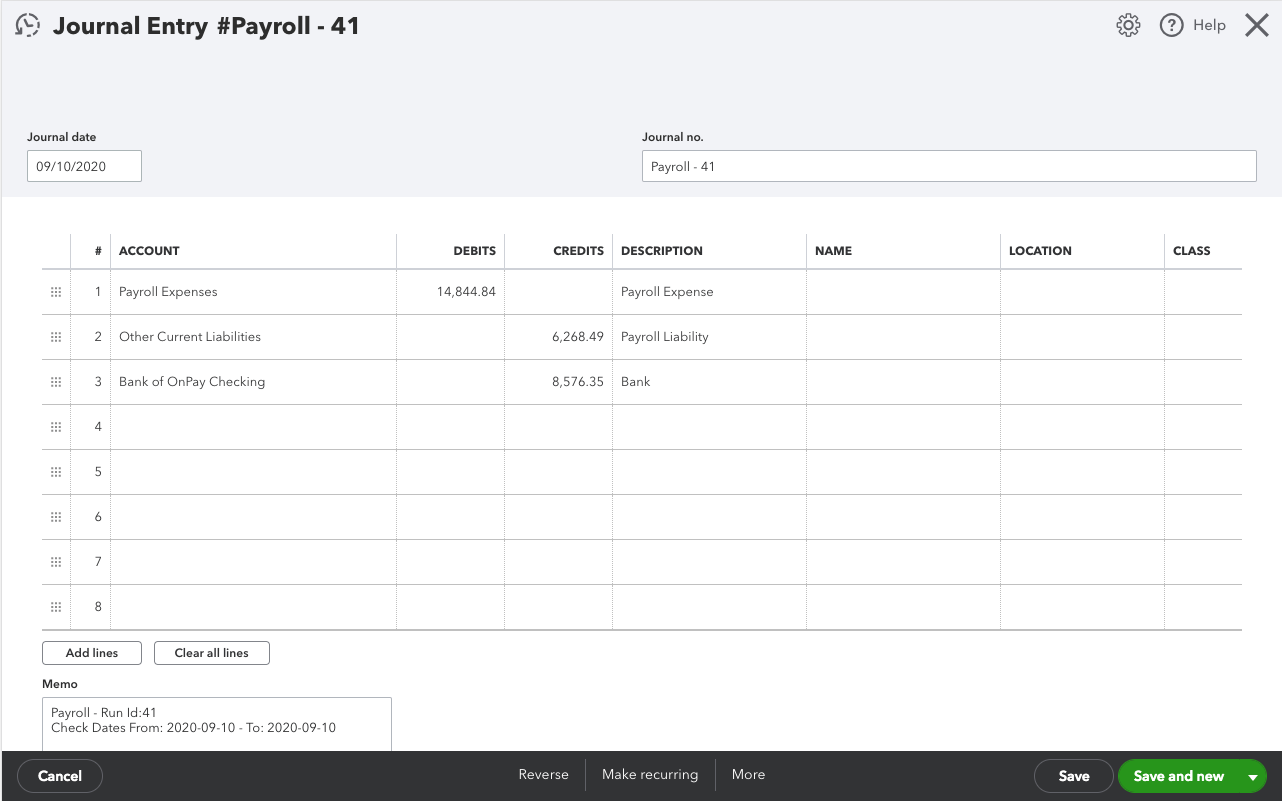This screenshot has height=801, width=1282.
Task: Edit the Journal date field
Action: [x=84, y=165]
